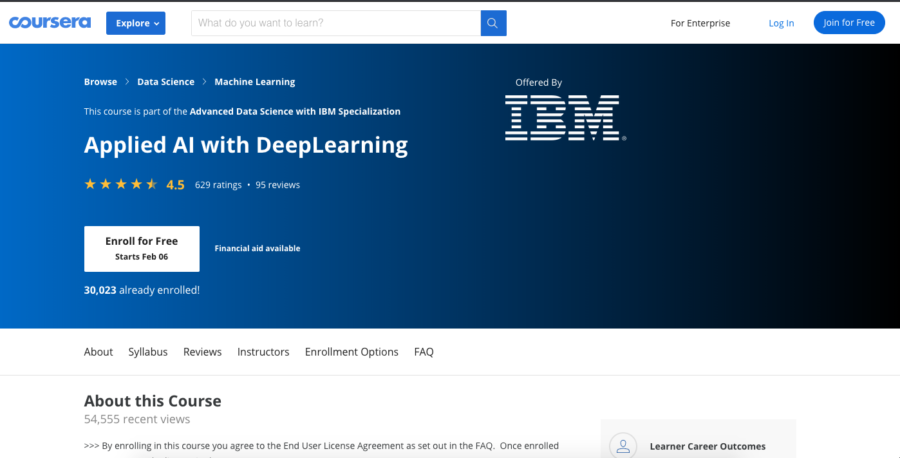Viewport: 900px width, 458px height.
Task: Open the Data Science breadcrumb link
Action: coord(165,81)
